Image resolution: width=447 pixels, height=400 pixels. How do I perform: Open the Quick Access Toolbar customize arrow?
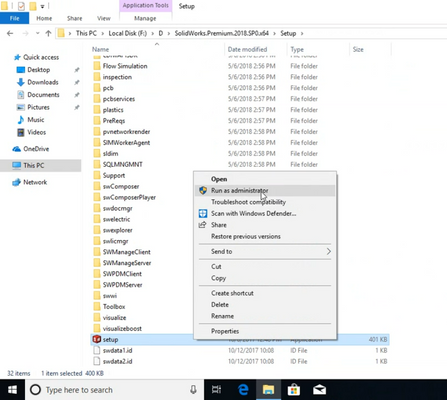[x=42, y=6]
